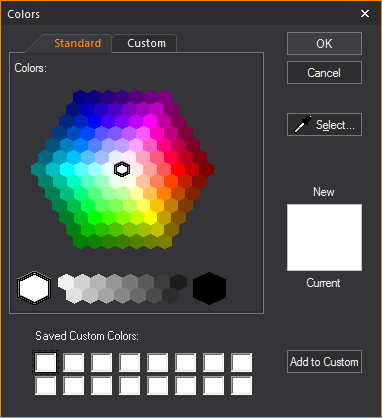Click Add to Custom button
Image resolution: width=382 pixels, height=418 pixels.
click(x=324, y=362)
